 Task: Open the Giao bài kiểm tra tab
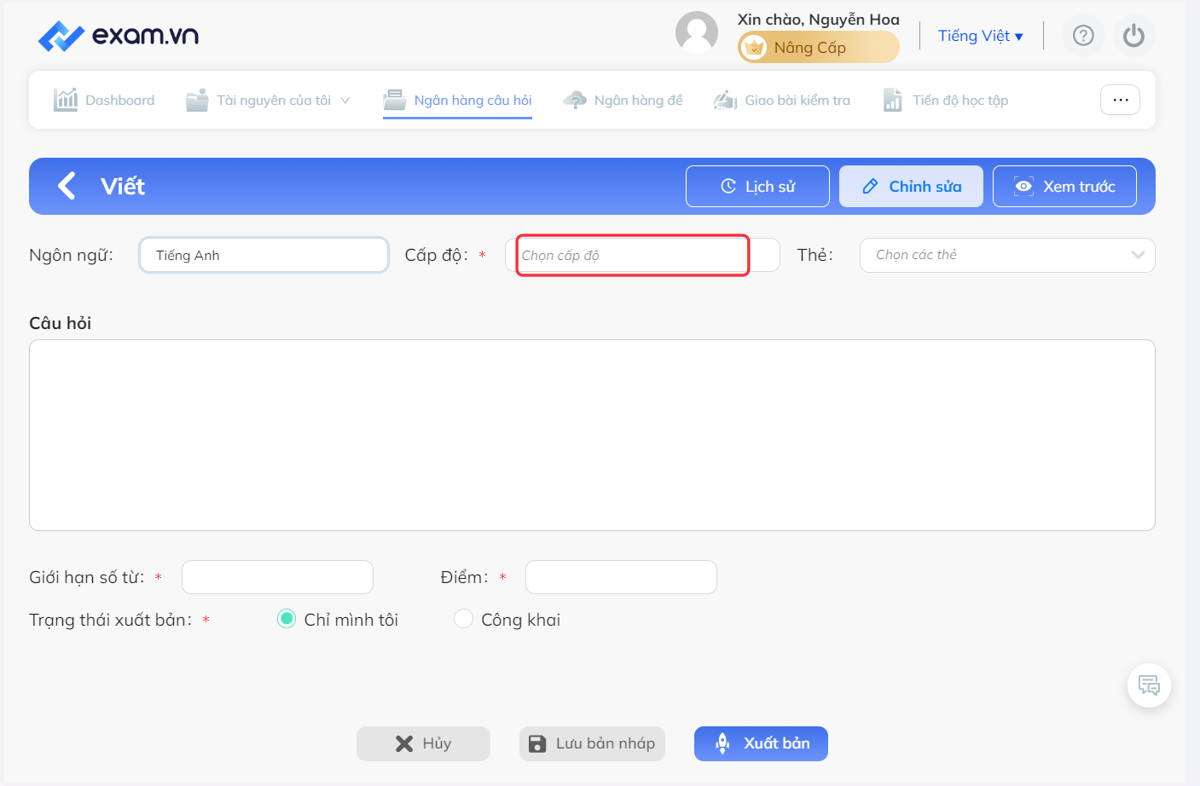pyautogui.click(x=782, y=100)
